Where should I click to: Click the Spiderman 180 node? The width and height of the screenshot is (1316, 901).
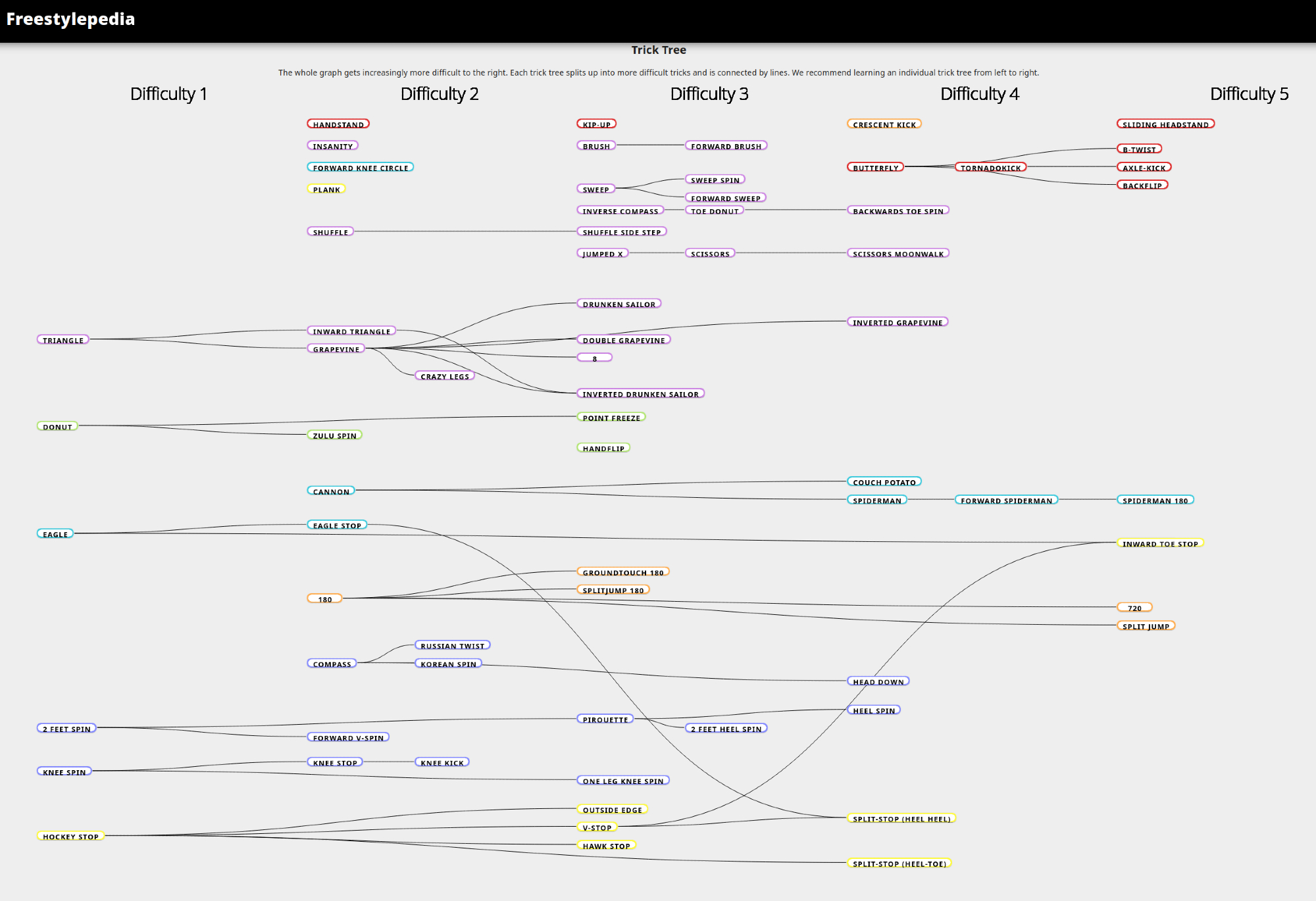tap(1155, 500)
